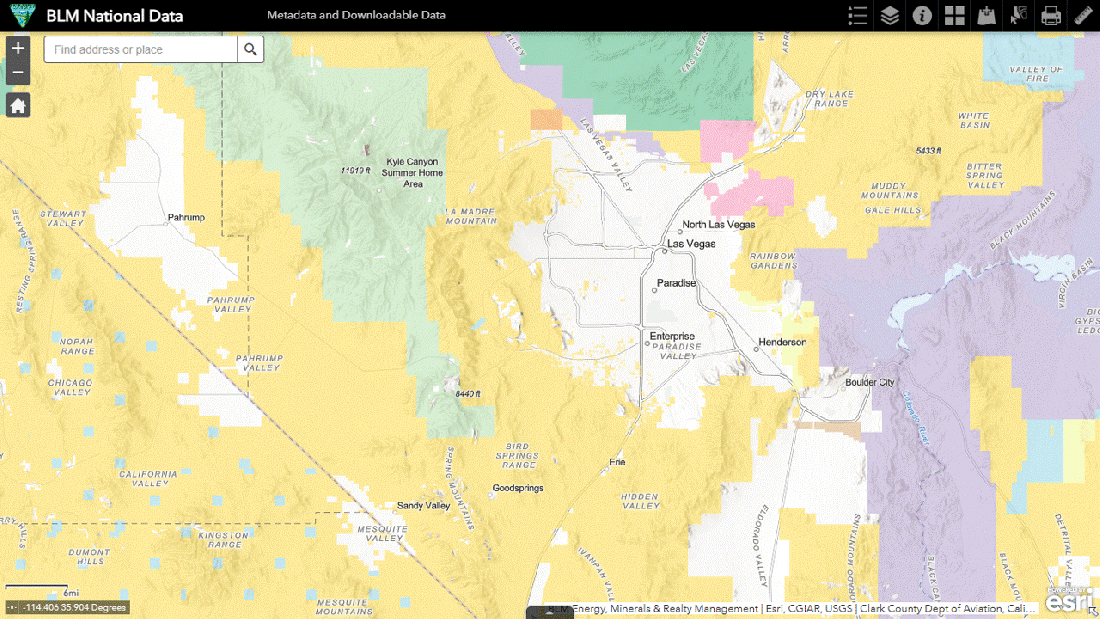Open the Print widget
1100x619 pixels.
pyautogui.click(x=1051, y=15)
